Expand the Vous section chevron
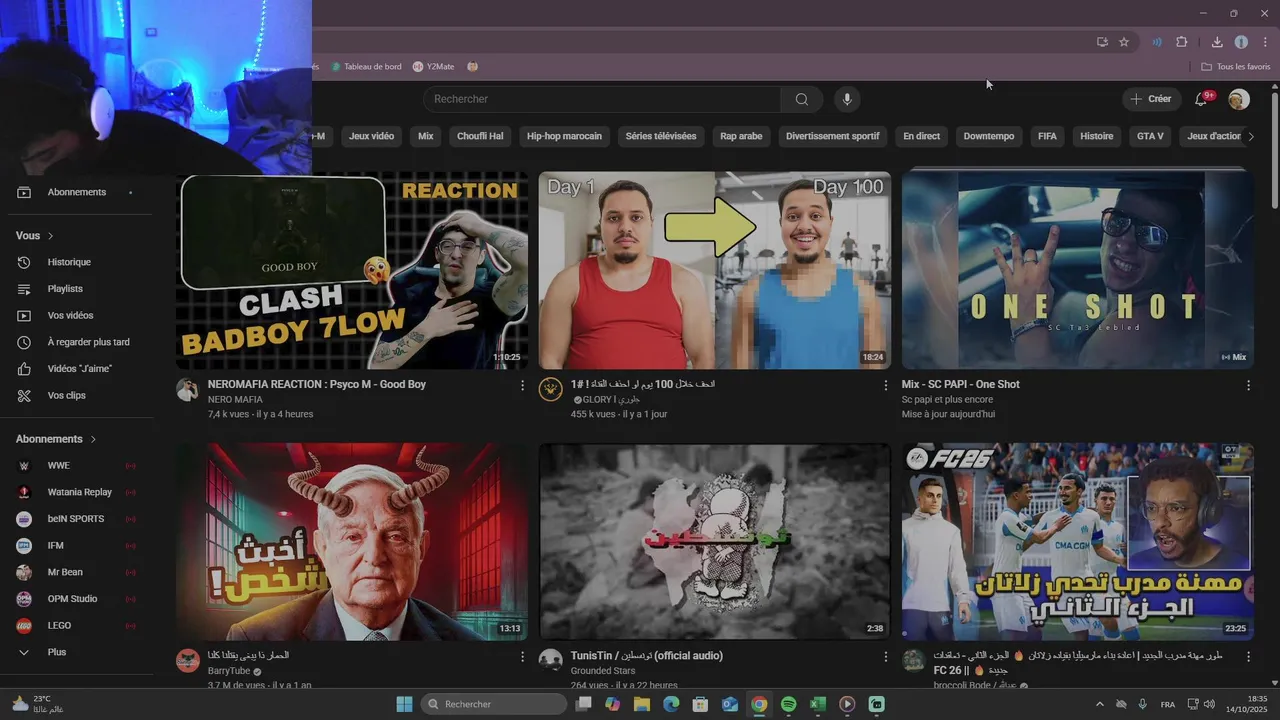The width and height of the screenshot is (1280, 720). pos(50,236)
